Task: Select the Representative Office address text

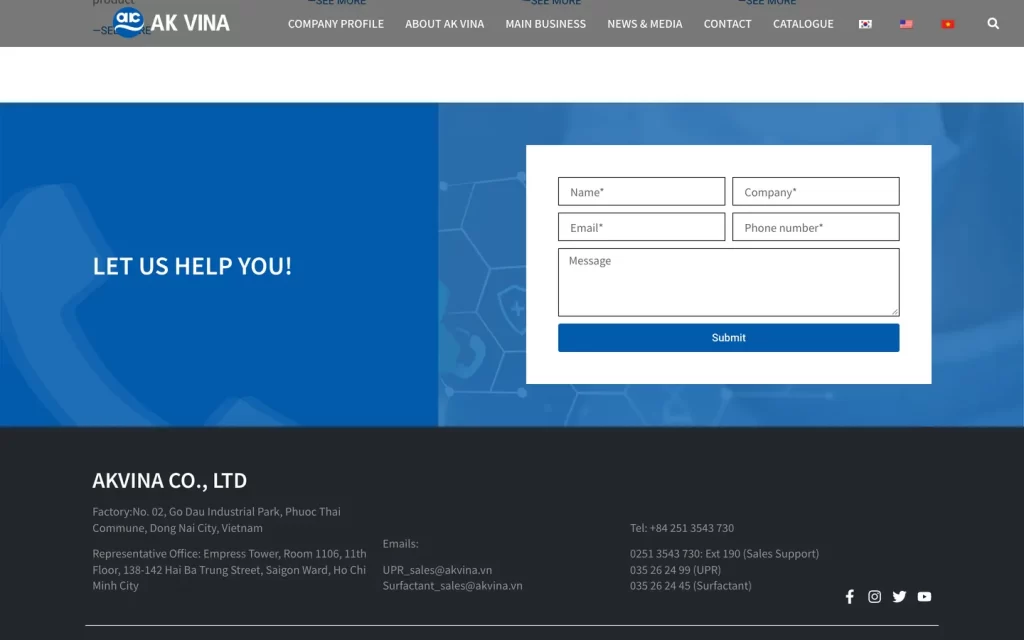Action: coord(229,569)
